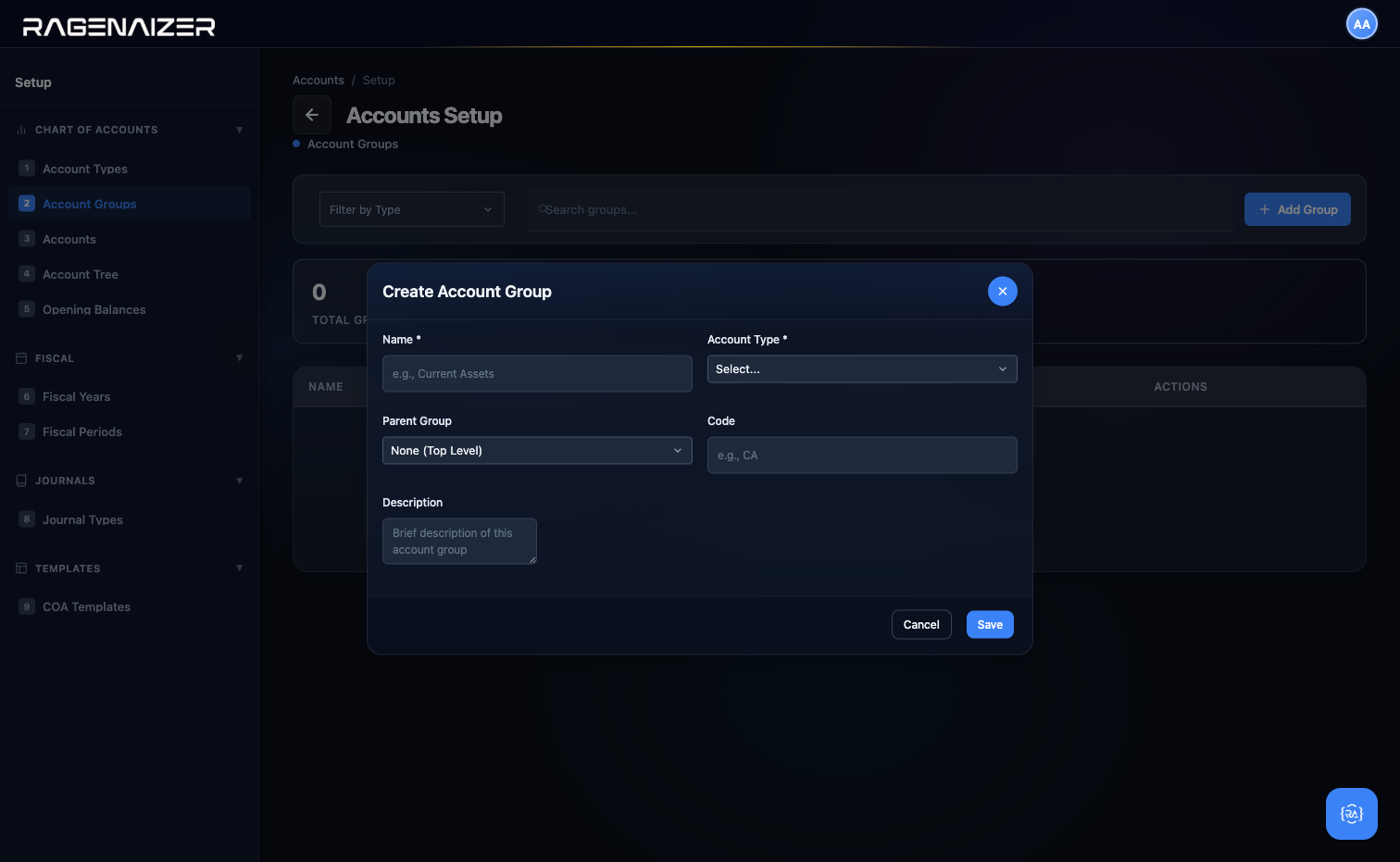The image size is (1400, 862).
Task: Click the Setup heading in the sidebar
Action: [33, 82]
